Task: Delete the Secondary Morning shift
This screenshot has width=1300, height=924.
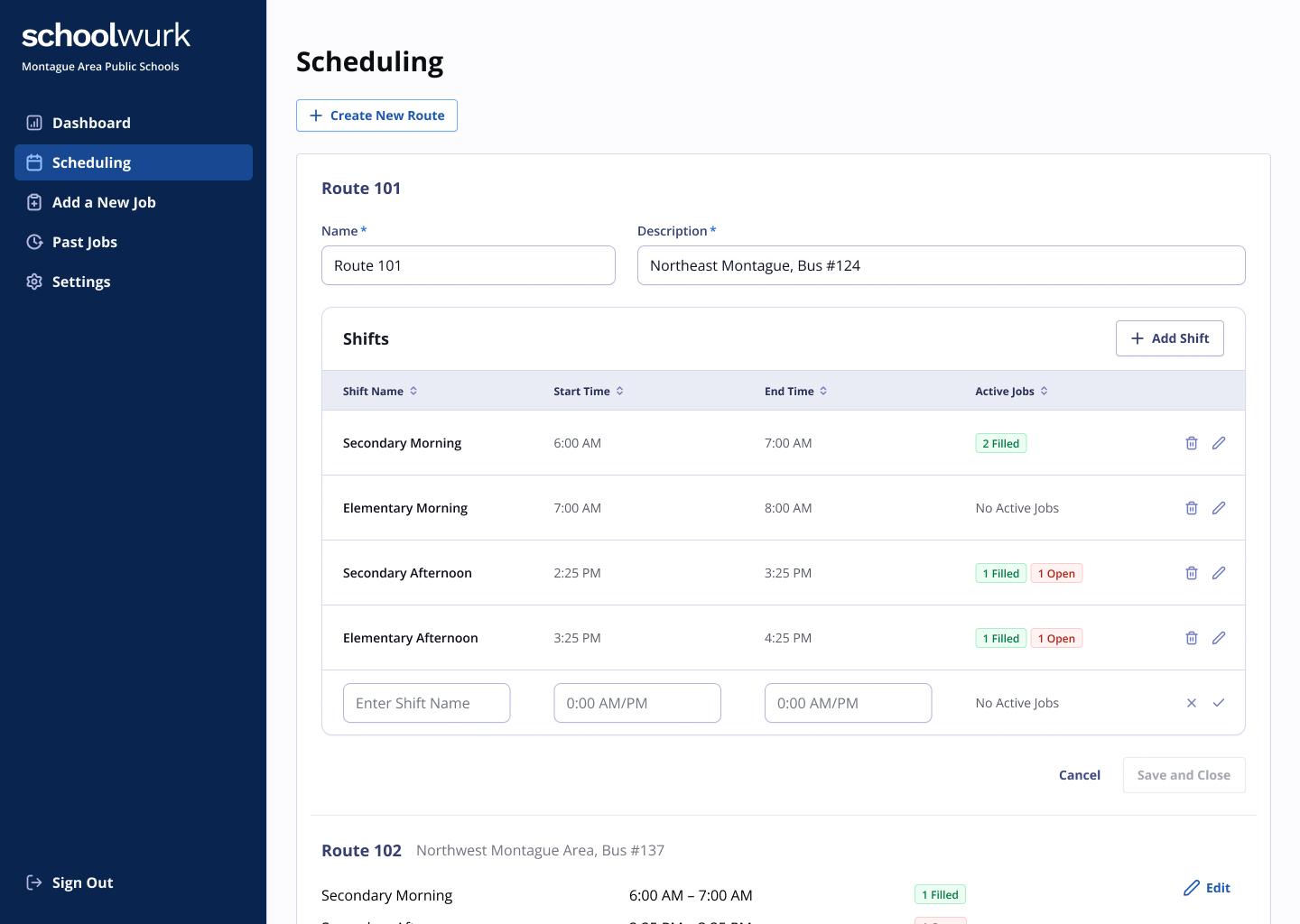Action: [1191, 443]
